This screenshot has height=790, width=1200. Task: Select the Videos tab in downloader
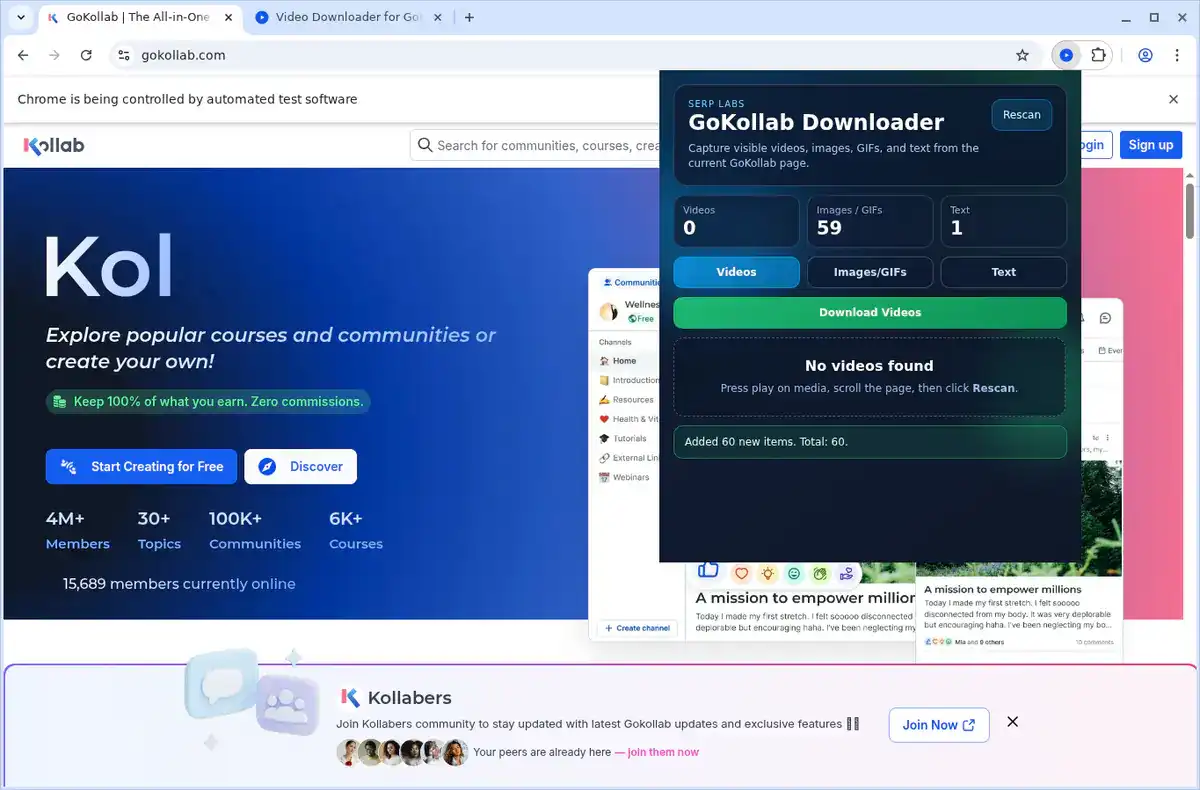tap(736, 272)
